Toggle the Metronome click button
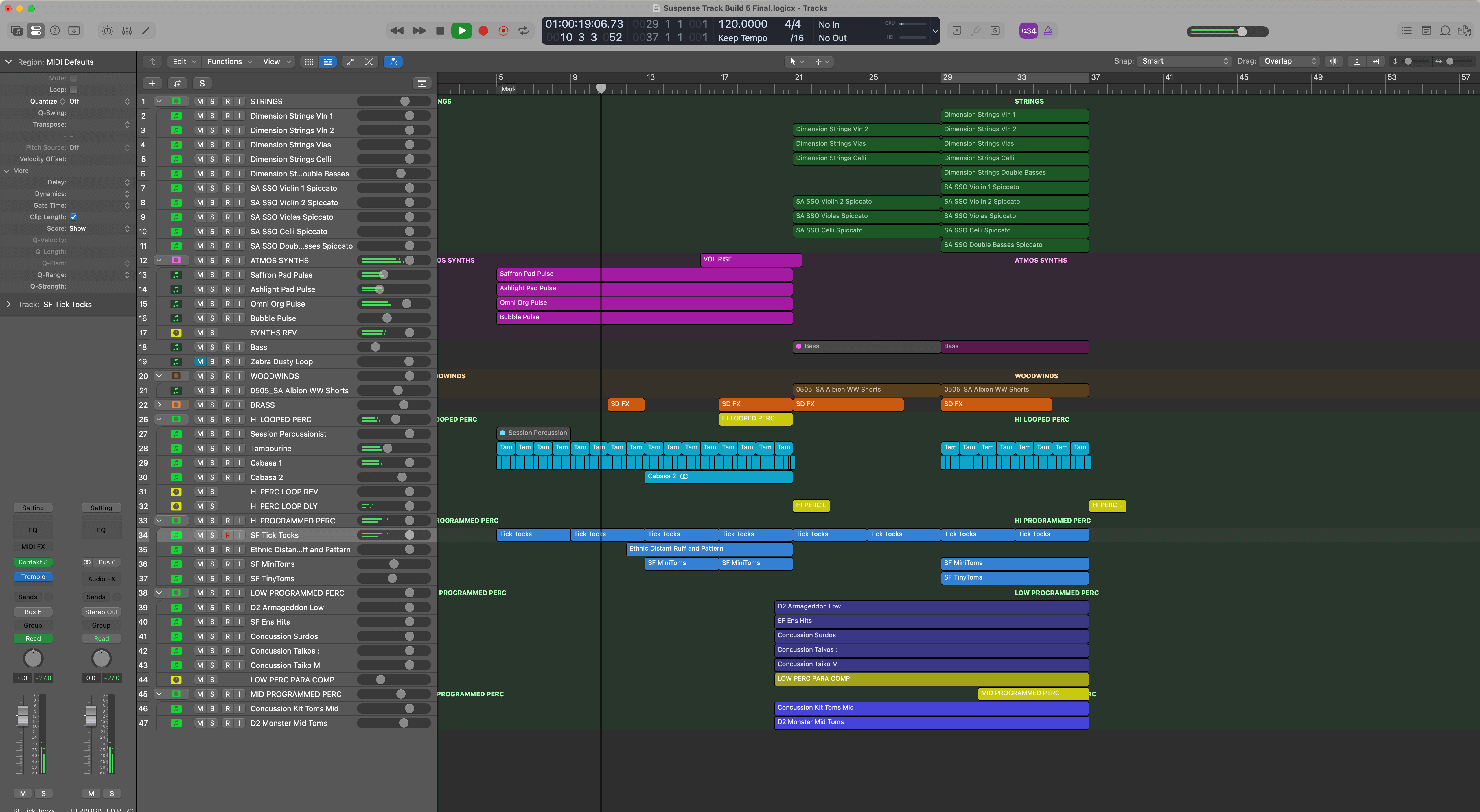The height and width of the screenshot is (812, 1480). (1048, 31)
